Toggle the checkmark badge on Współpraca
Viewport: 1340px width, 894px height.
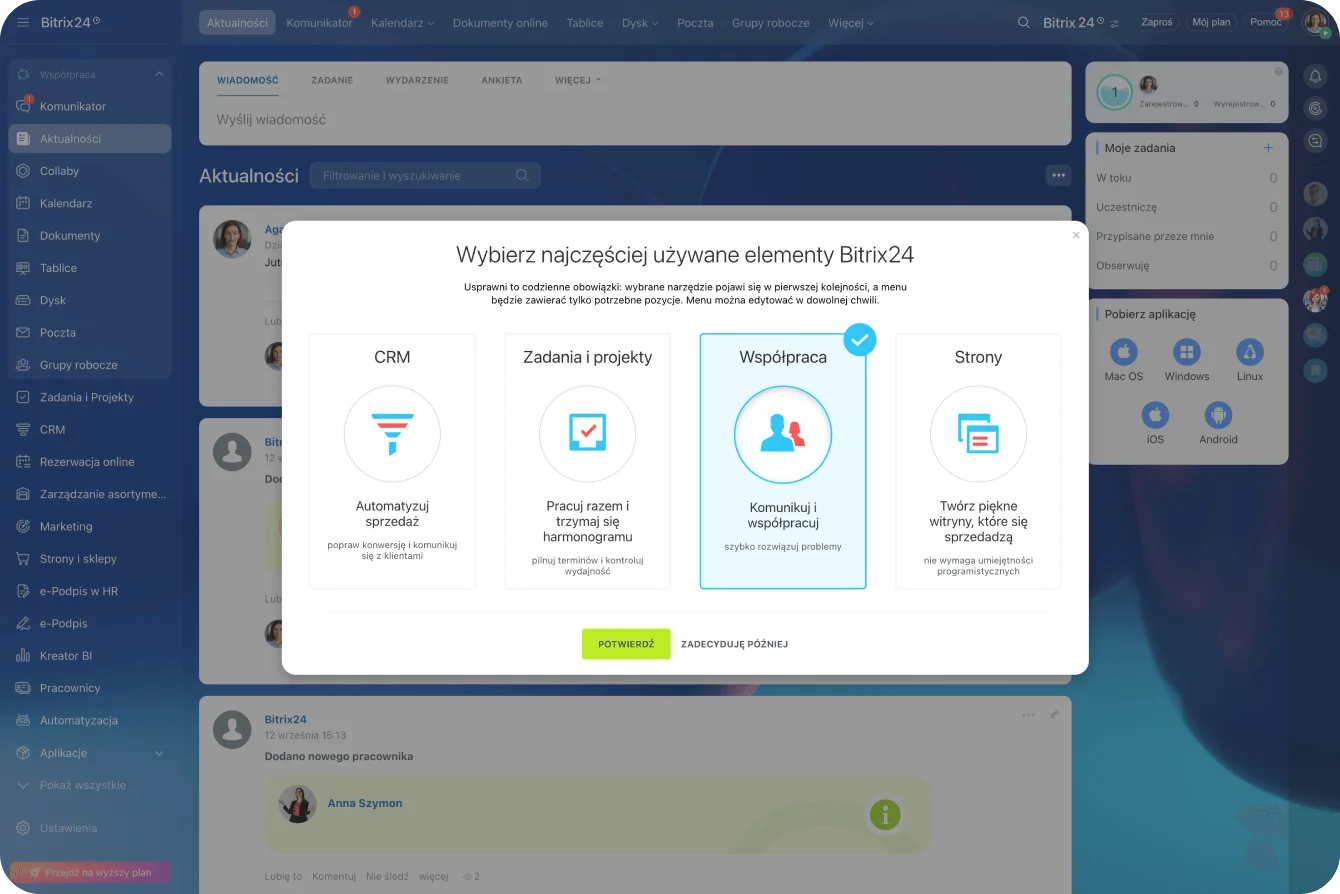(x=859, y=340)
